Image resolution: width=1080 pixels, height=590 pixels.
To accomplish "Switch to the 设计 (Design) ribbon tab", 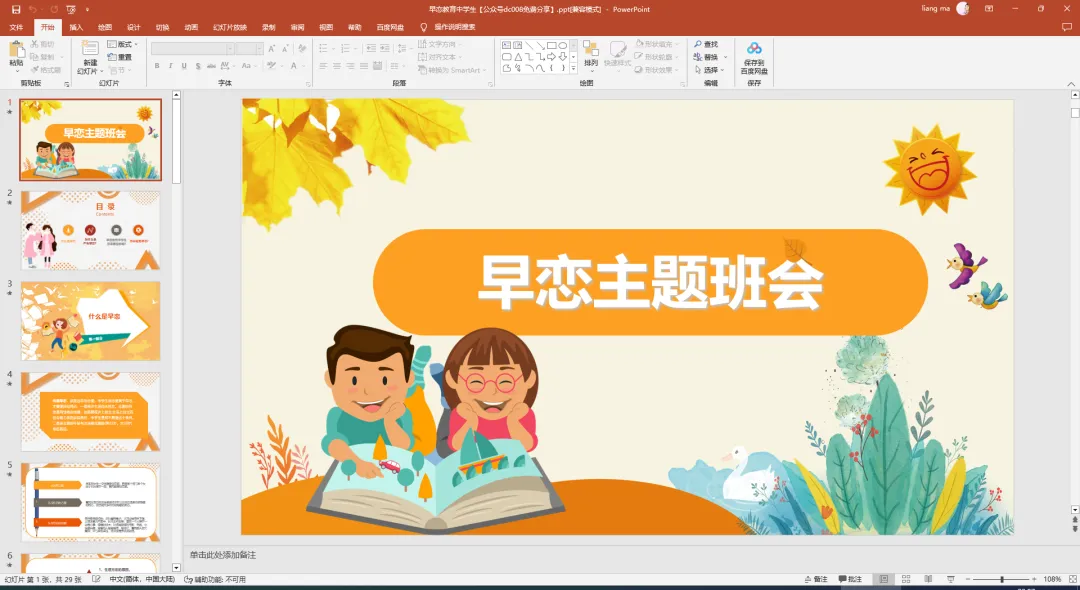I will coord(134,28).
